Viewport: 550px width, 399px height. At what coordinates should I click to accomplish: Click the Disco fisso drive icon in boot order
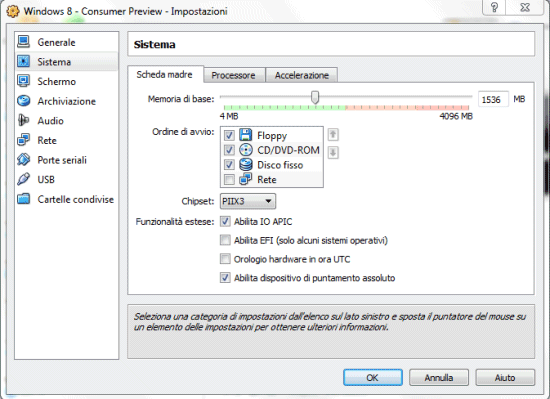(246, 164)
